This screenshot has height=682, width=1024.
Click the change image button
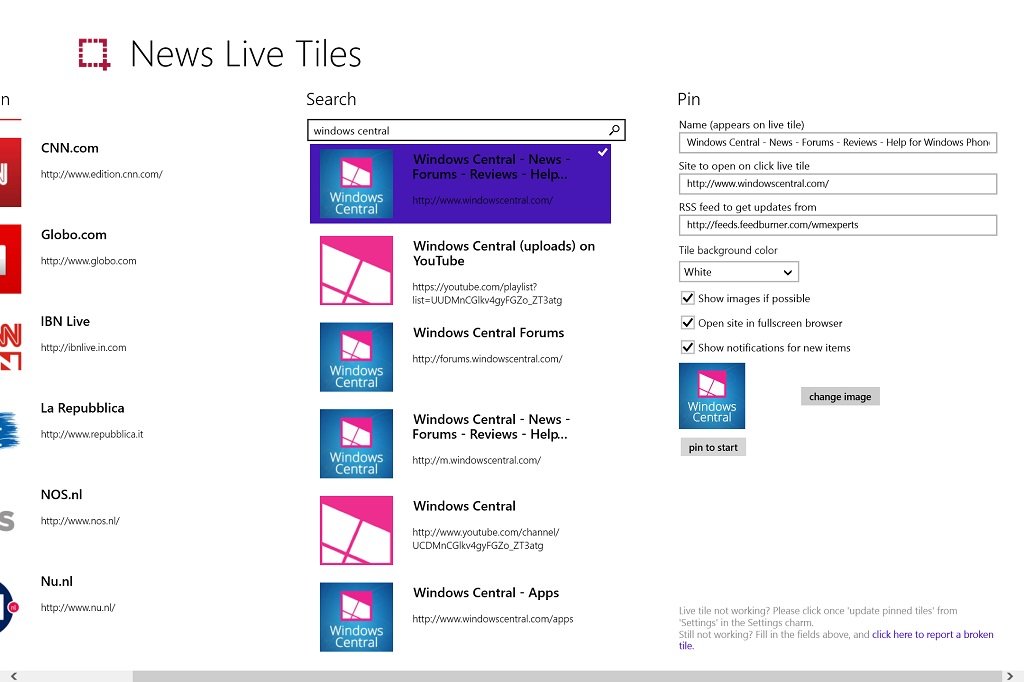[840, 397]
